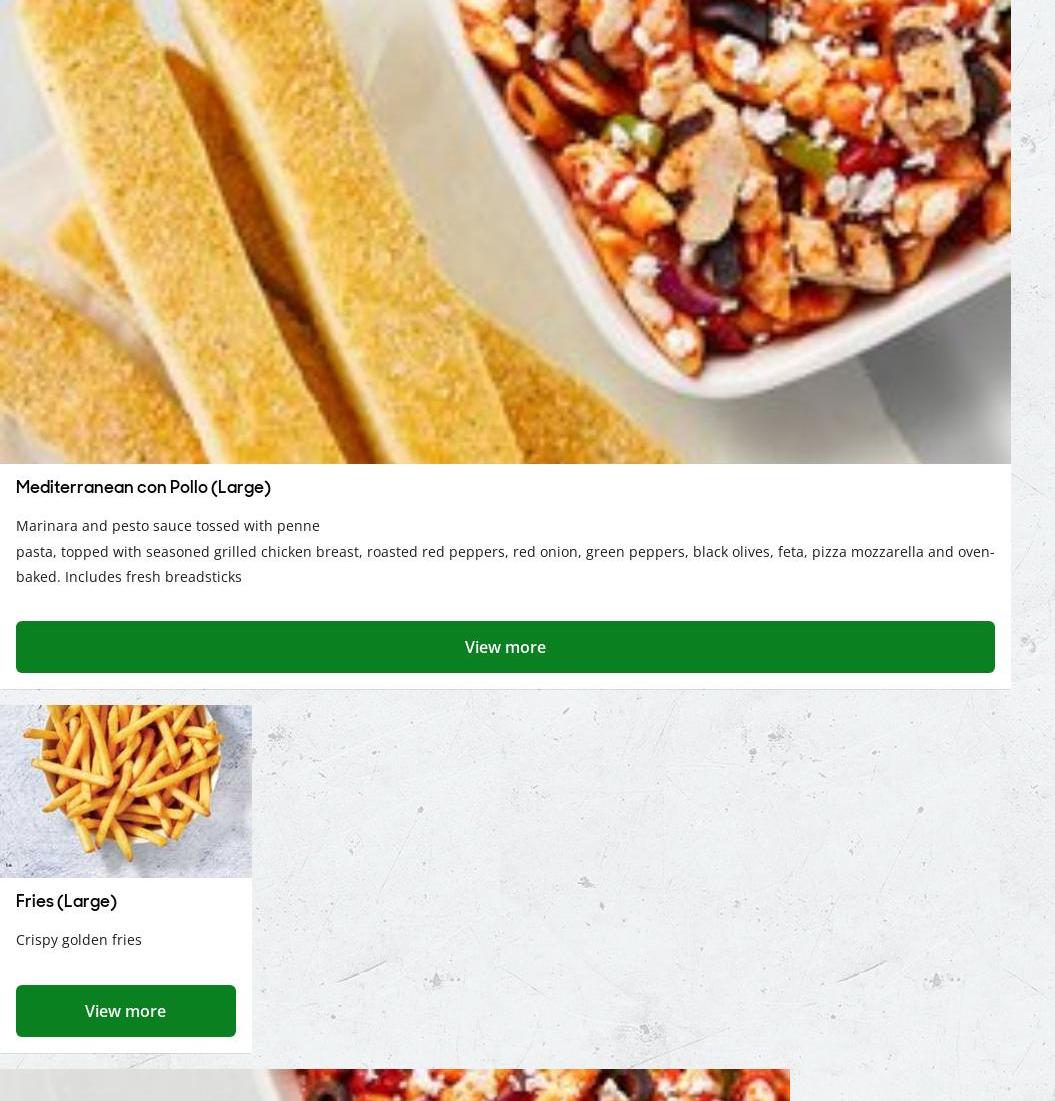Click View more under Fries (Large)
1055x1101 pixels.
click(x=126, y=1010)
